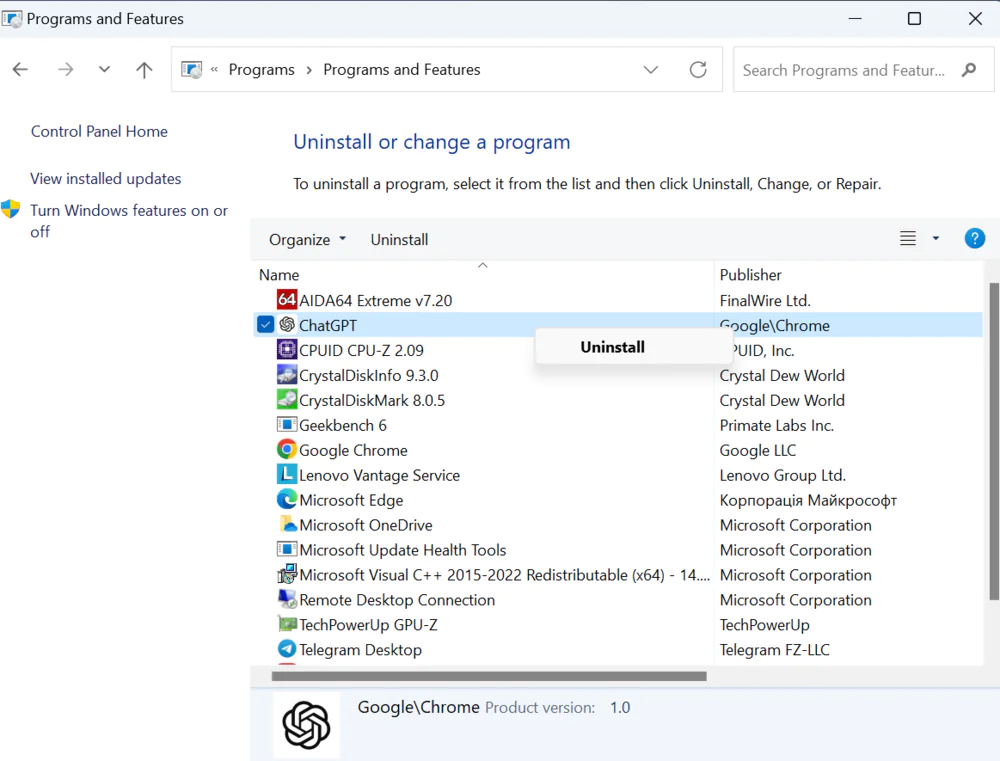The width and height of the screenshot is (1000, 761).
Task: Click the Programs breadcrumb
Action: 261,70
